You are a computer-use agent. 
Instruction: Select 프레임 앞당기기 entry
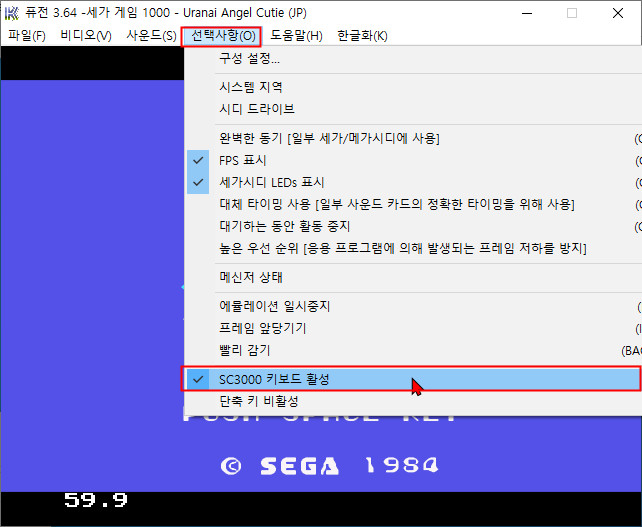414,328
